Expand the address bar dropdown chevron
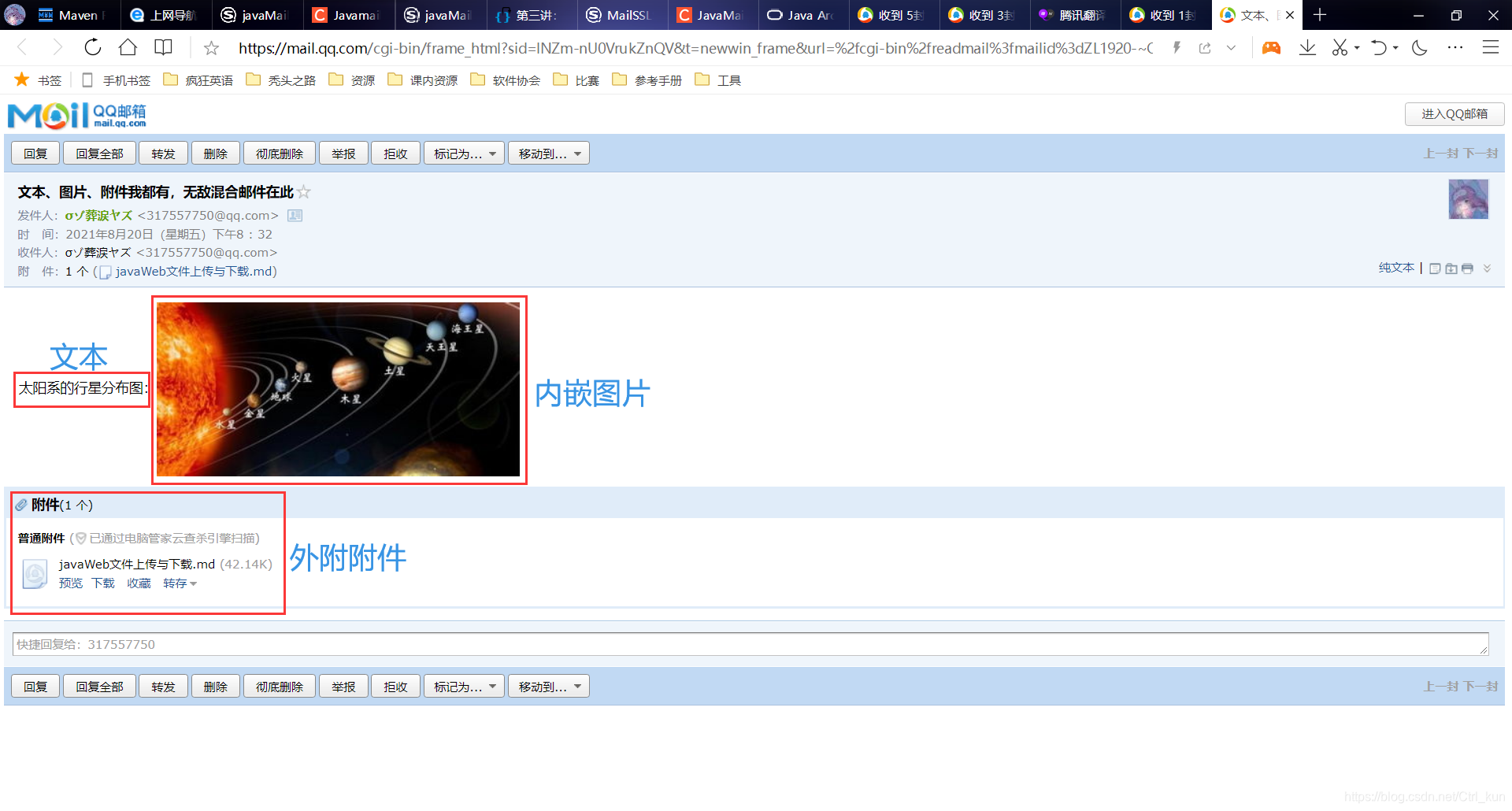1512x811 pixels. (x=1231, y=48)
